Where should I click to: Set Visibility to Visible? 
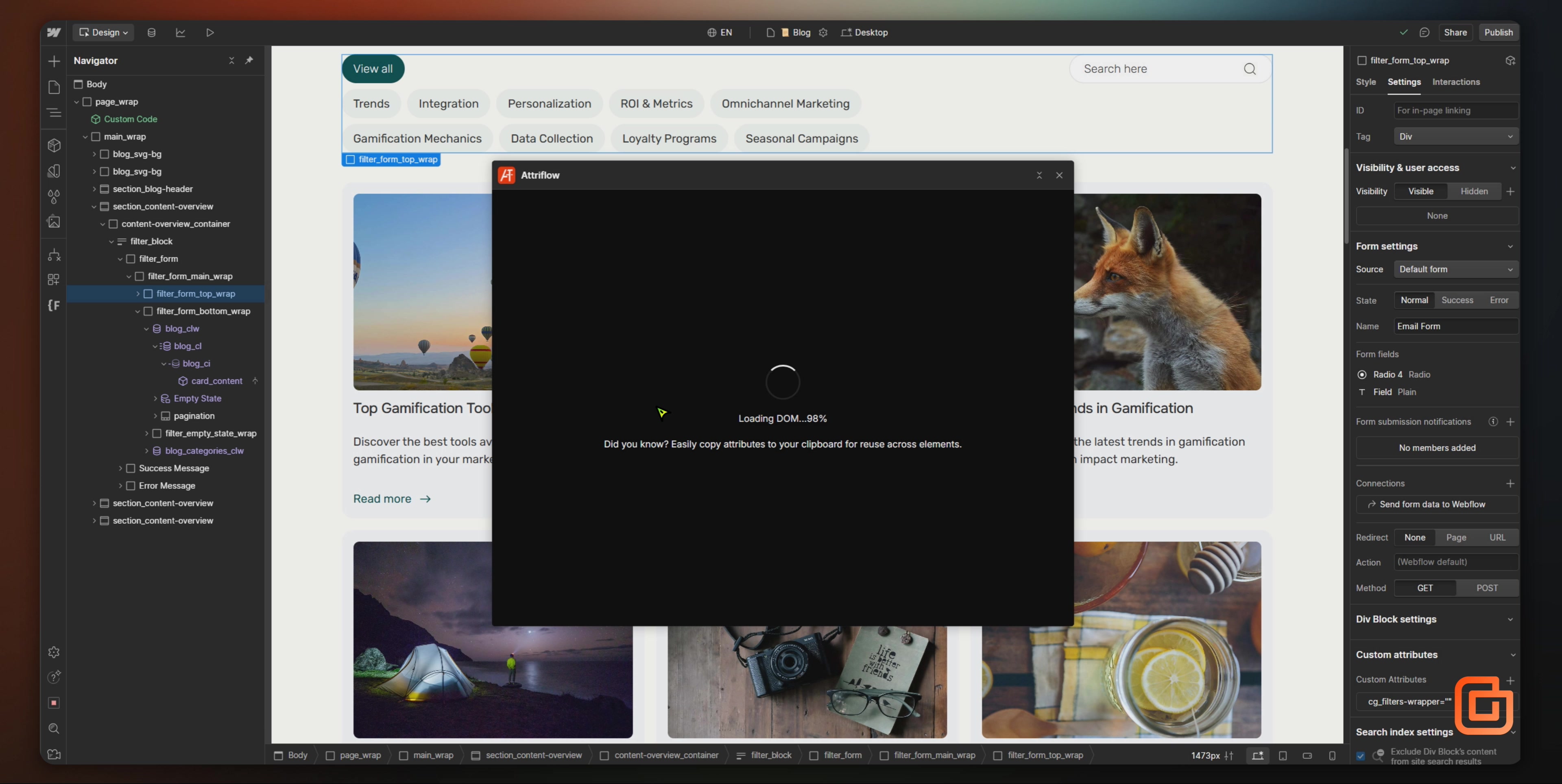coord(1421,192)
